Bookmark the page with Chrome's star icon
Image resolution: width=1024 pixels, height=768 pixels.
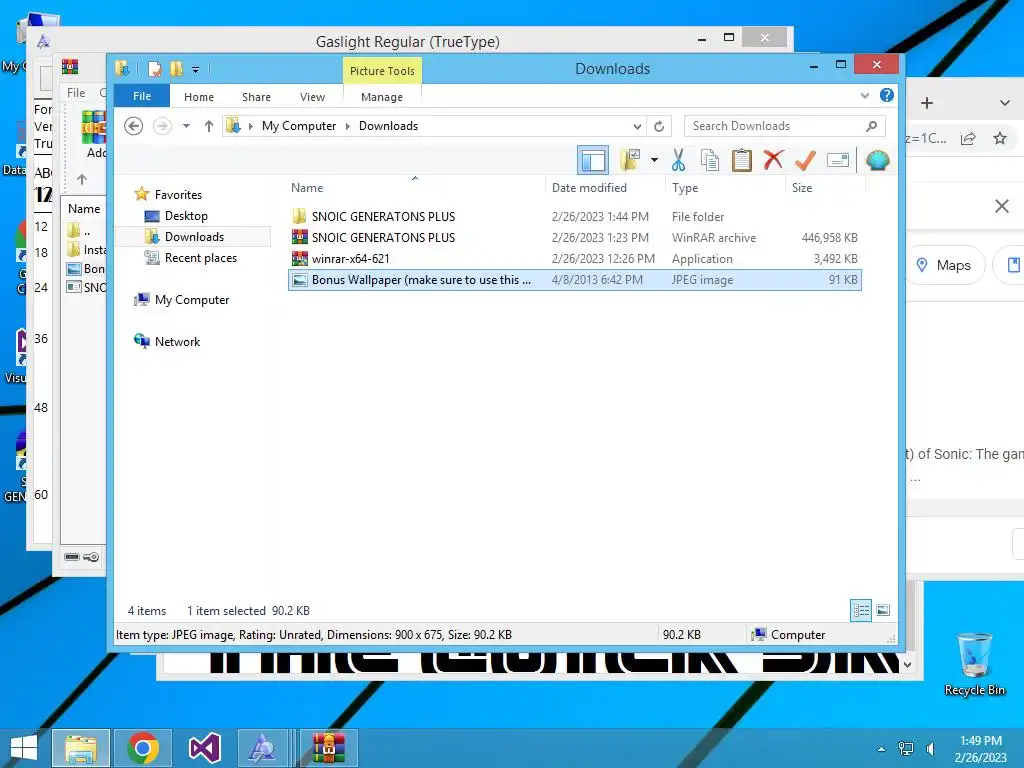point(1000,138)
